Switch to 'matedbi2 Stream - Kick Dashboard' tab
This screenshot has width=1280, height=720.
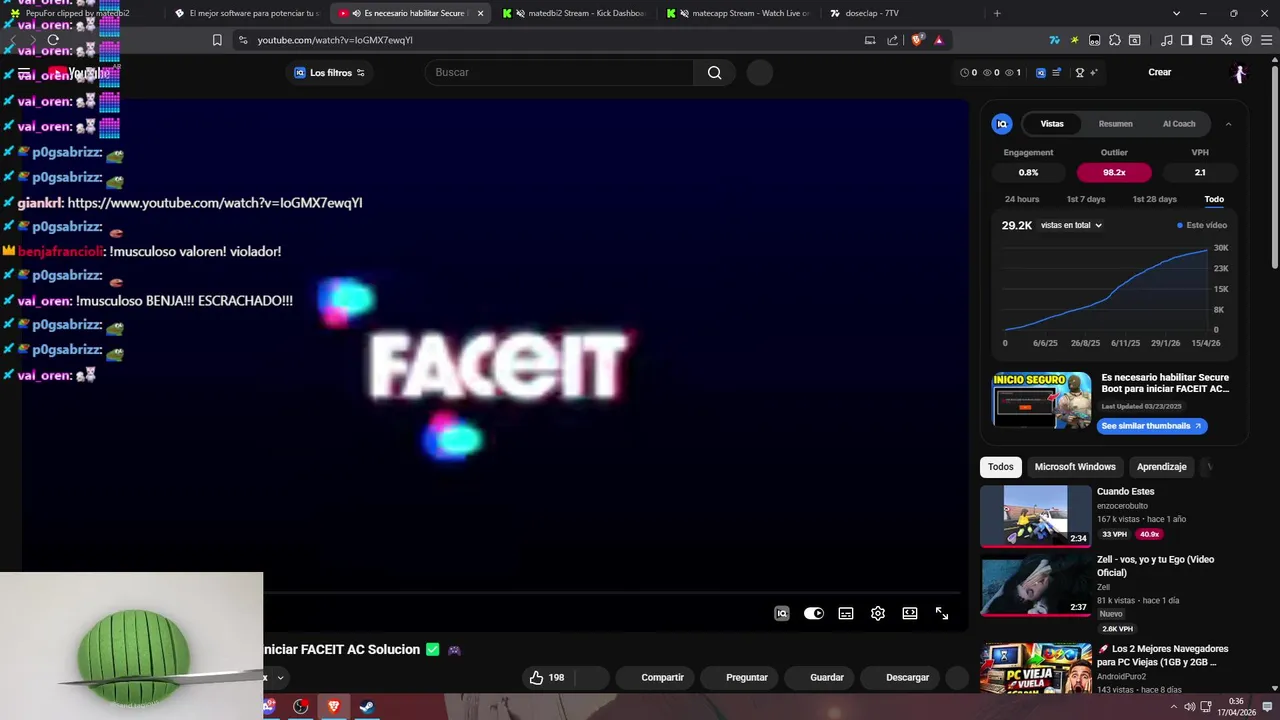coord(576,13)
